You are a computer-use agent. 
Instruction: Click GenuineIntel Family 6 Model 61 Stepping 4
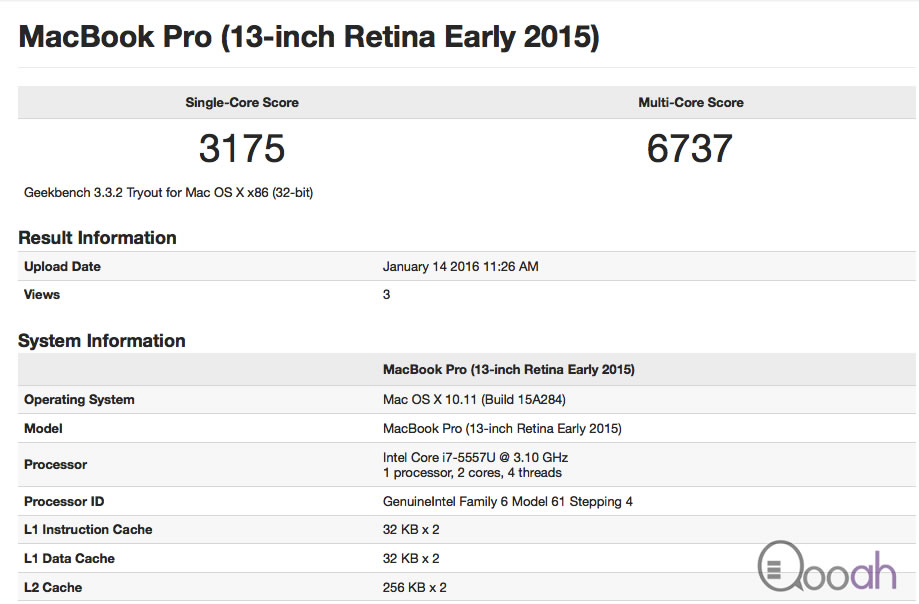point(508,502)
